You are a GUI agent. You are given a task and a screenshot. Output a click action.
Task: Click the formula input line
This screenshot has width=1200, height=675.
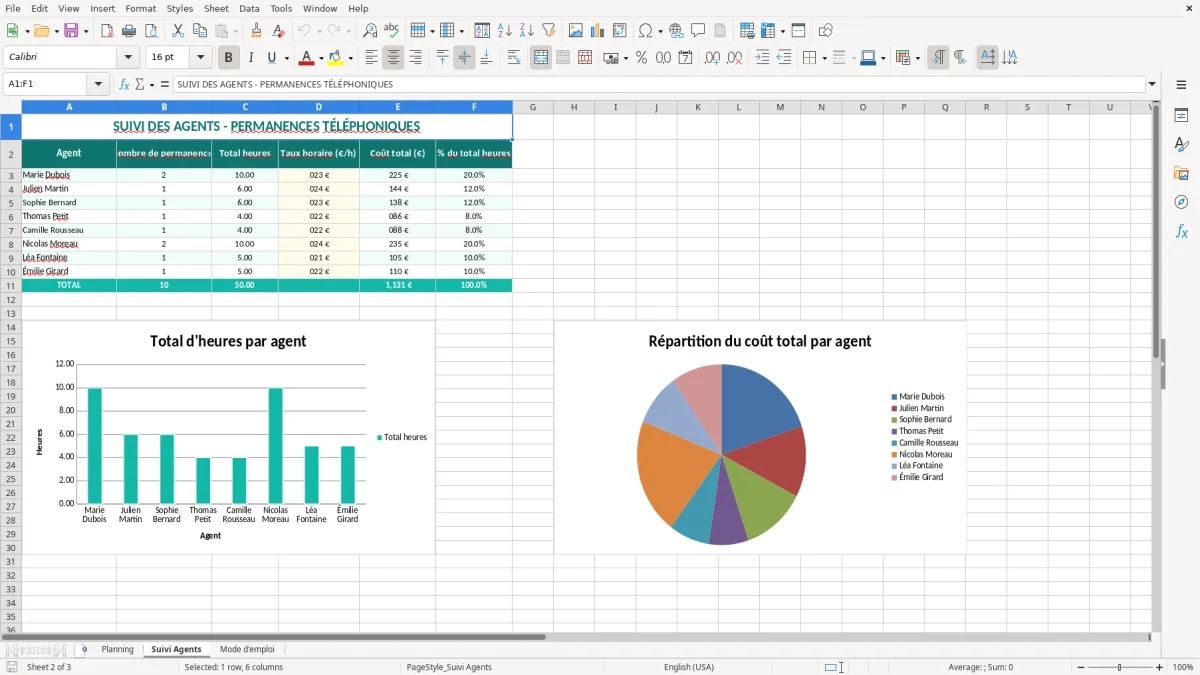[658, 84]
